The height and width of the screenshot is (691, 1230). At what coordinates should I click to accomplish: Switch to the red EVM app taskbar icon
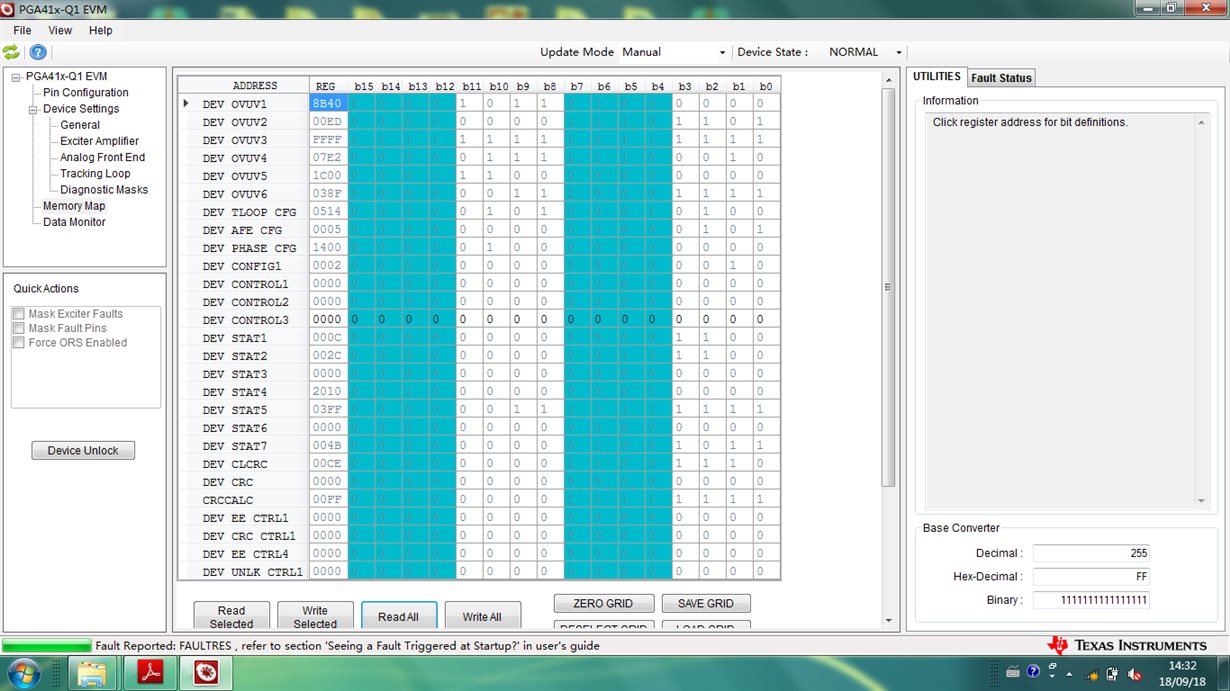[x=206, y=673]
